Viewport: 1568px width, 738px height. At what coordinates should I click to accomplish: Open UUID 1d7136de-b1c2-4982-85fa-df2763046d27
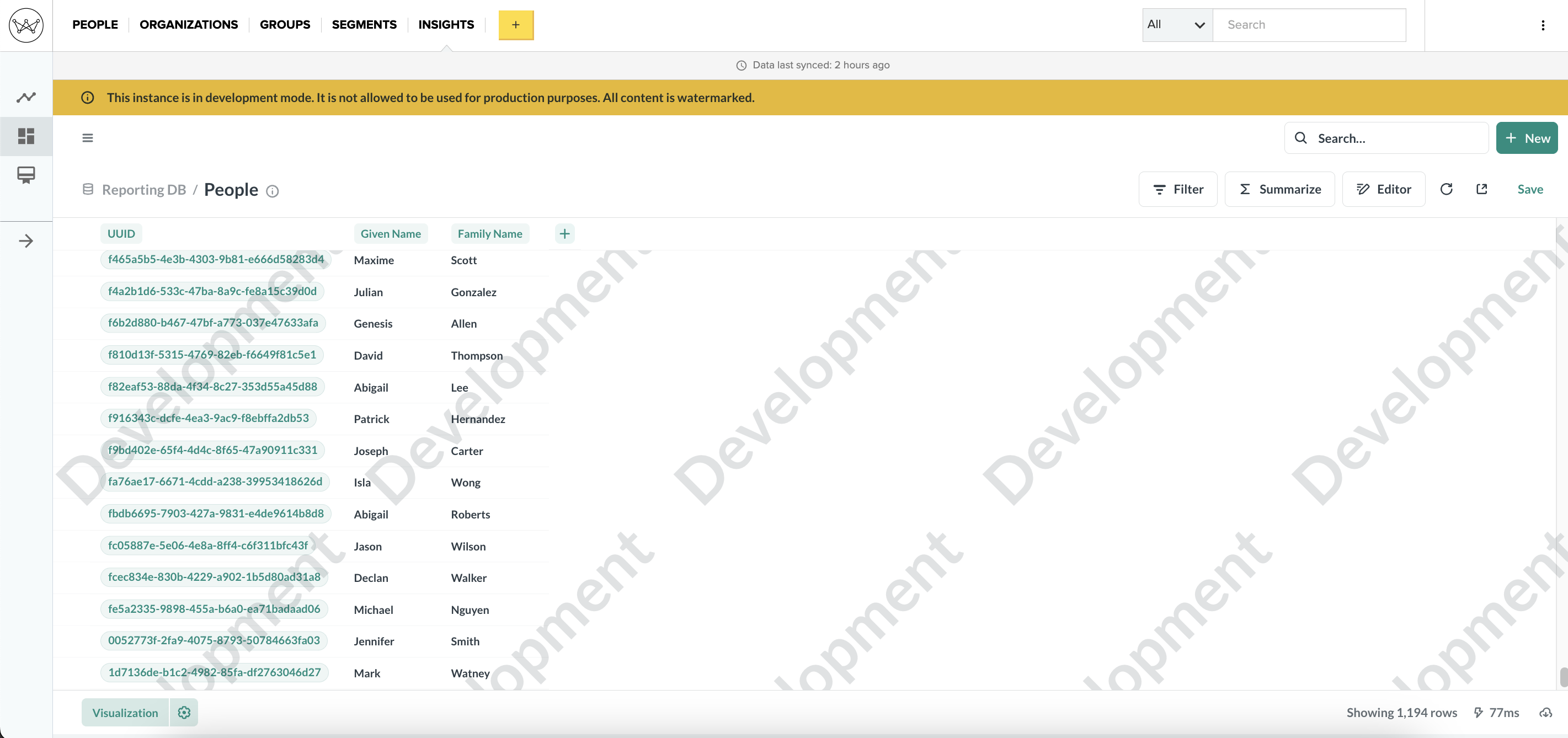click(x=214, y=672)
